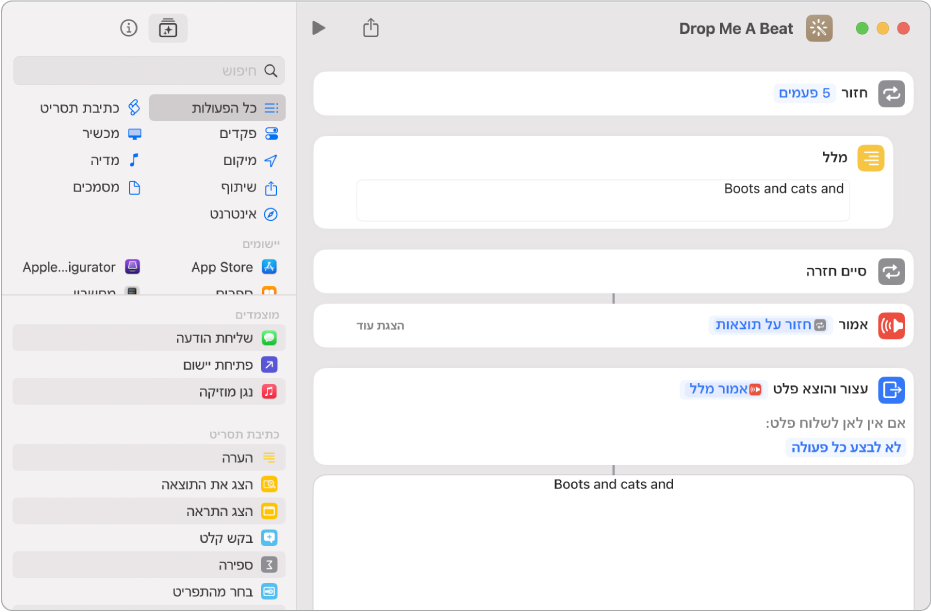Screen dimensions: 931x612
Task: Add the בחר מהתפריט action
Action: (149, 592)
